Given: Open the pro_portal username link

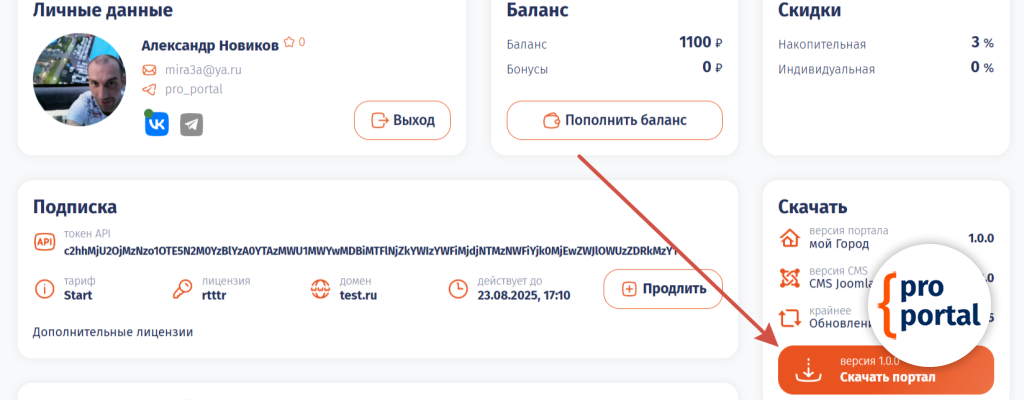Looking at the screenshot, I should click(193, 89).
